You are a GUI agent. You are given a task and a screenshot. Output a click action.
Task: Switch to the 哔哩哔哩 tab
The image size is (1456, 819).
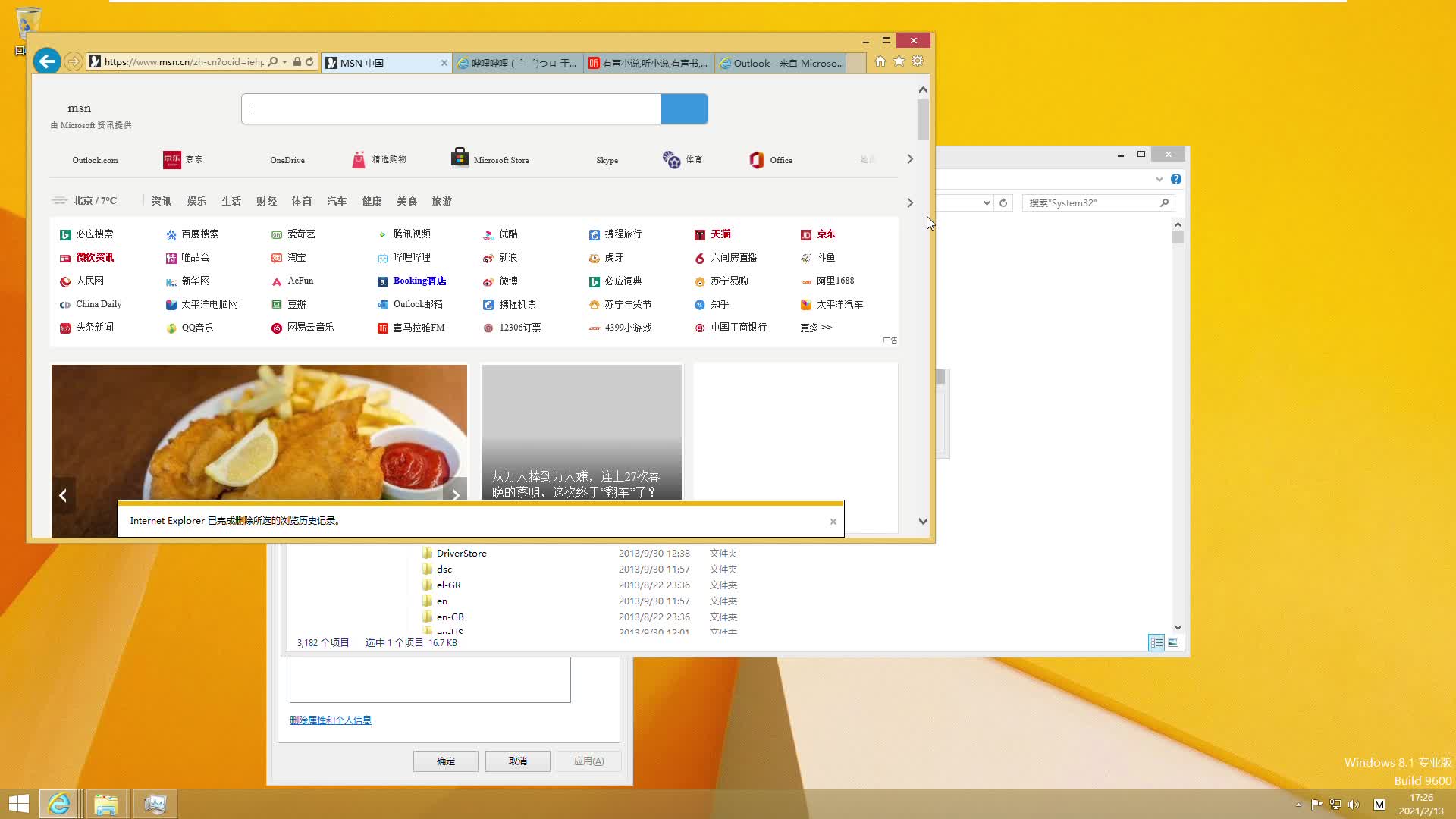[x=518, y=64]
